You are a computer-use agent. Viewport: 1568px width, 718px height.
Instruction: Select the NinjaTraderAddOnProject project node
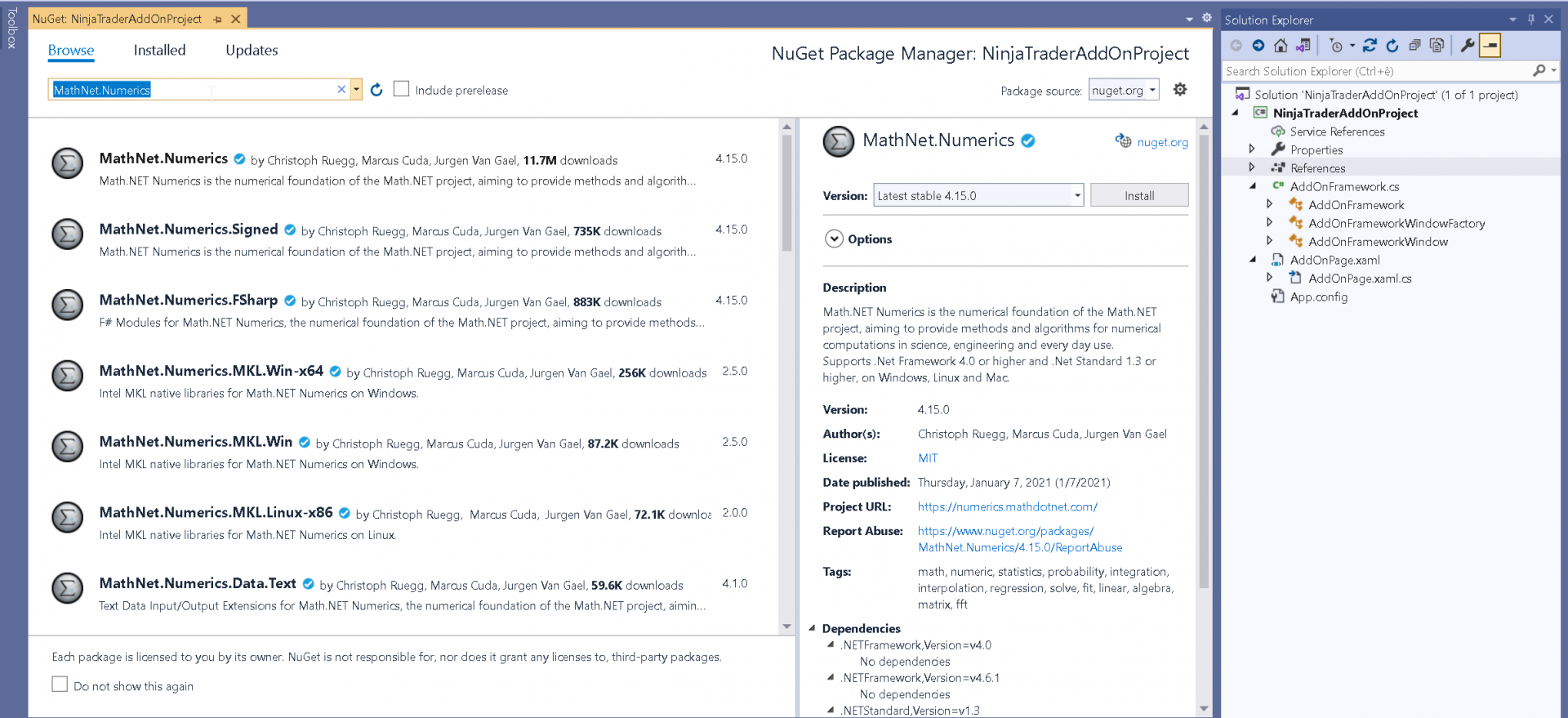point(1345,113)
